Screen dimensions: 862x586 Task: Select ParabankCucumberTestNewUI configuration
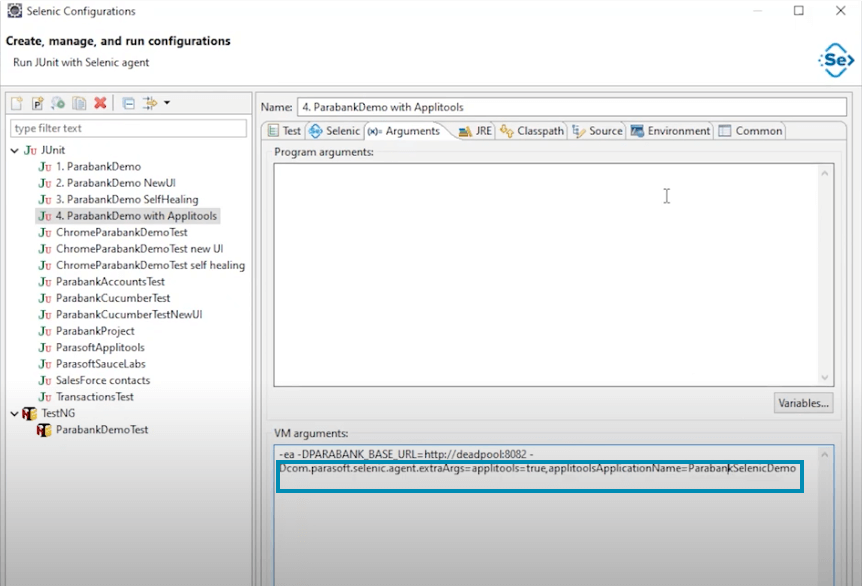click(129, 315)
